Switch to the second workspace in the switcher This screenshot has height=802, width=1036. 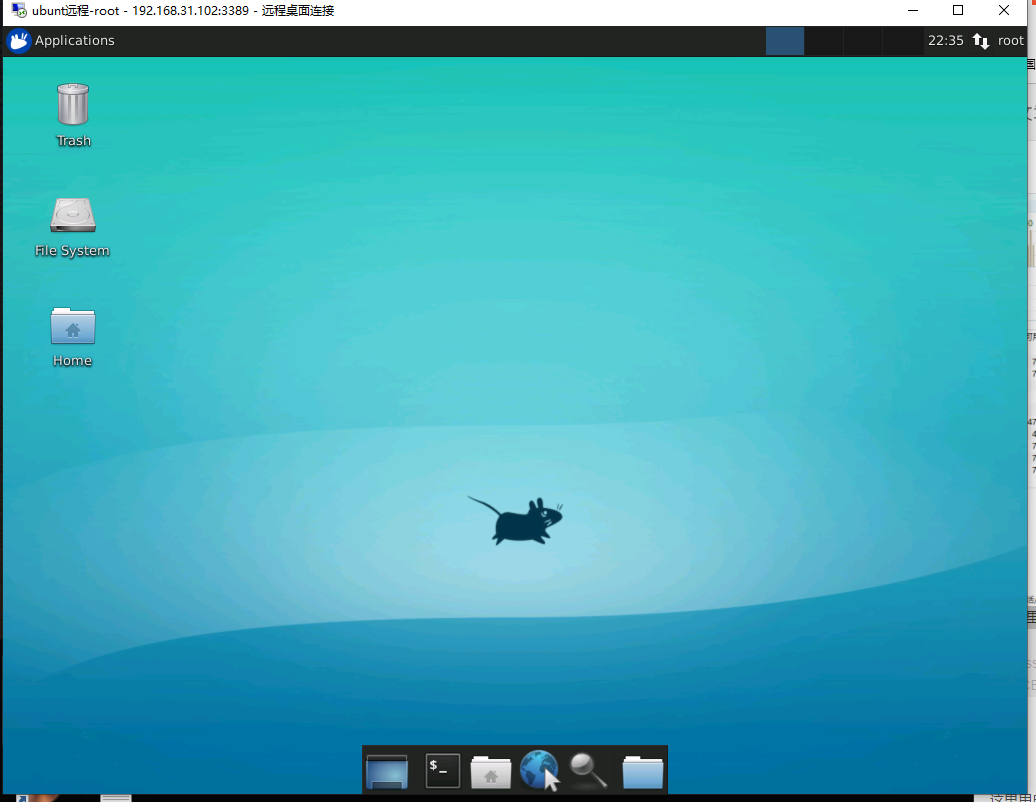pyautogui.click(x=824, y=40)
